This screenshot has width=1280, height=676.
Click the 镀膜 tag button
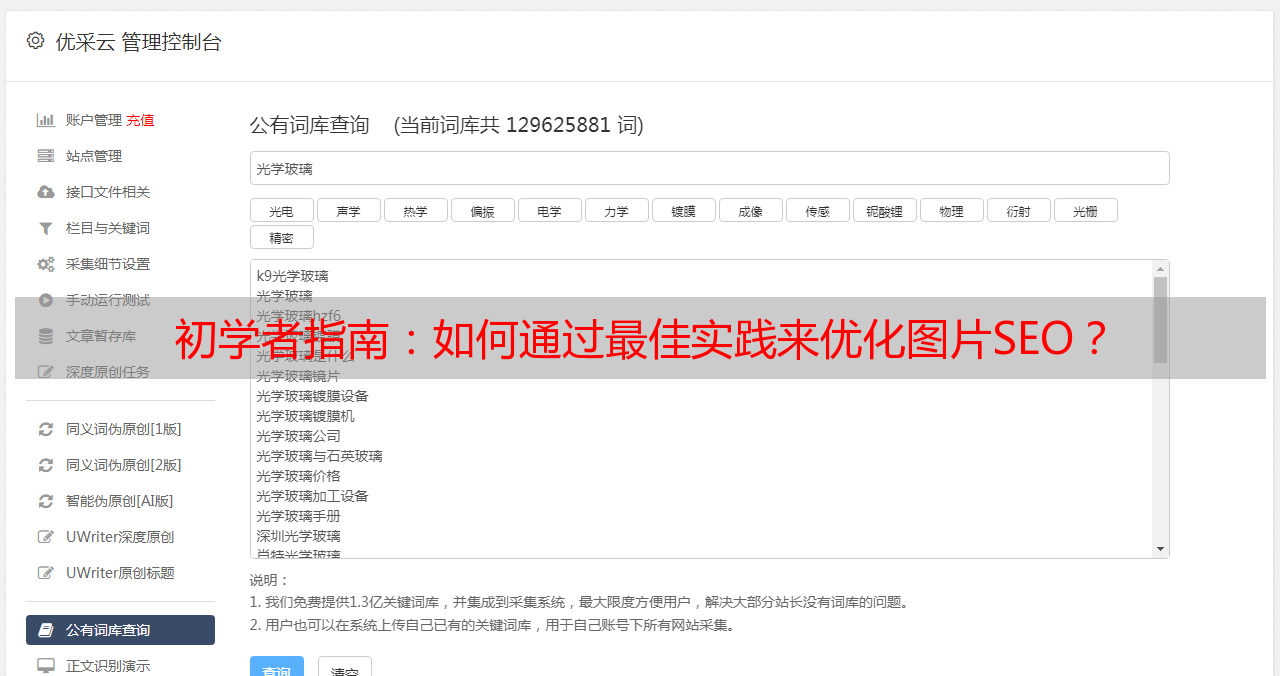point(683,210)
